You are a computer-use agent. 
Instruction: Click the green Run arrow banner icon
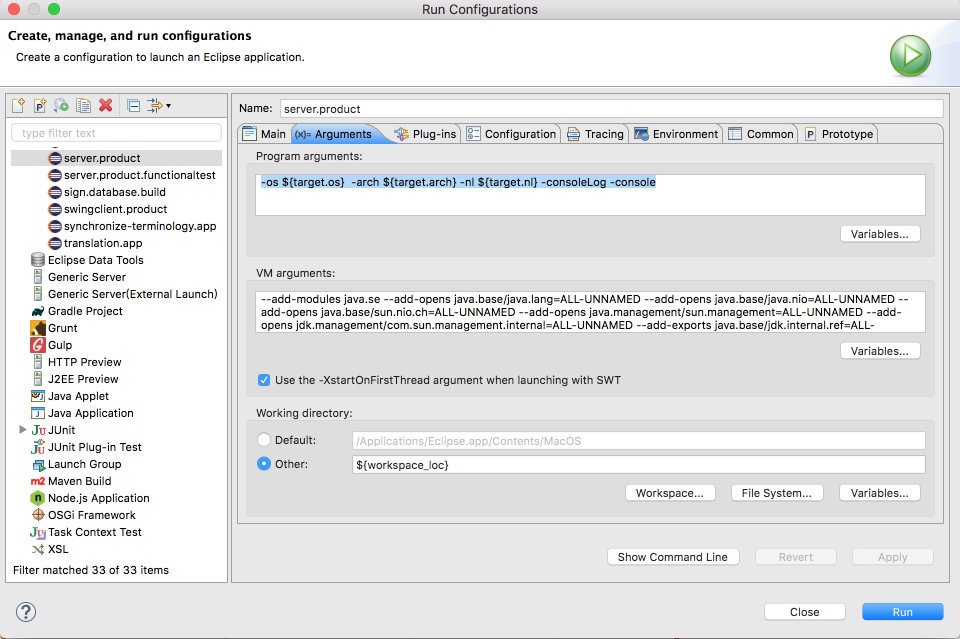[910, 56]
